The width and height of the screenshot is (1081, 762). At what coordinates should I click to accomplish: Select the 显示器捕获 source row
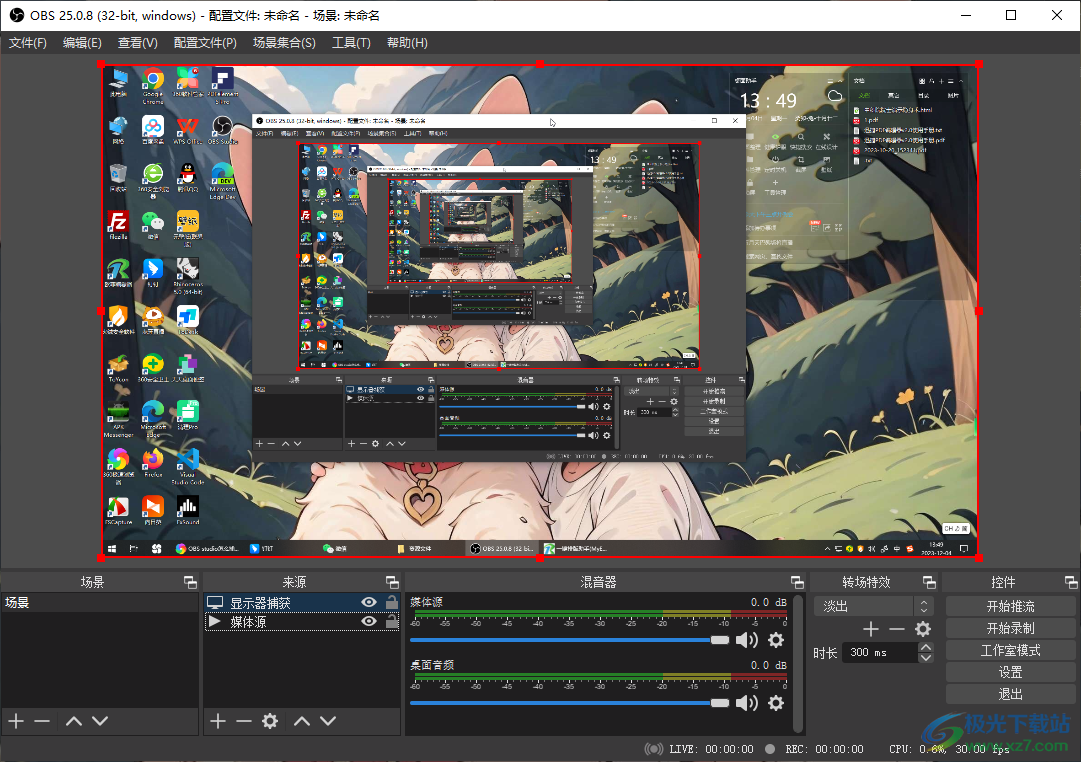pos(302,603)
